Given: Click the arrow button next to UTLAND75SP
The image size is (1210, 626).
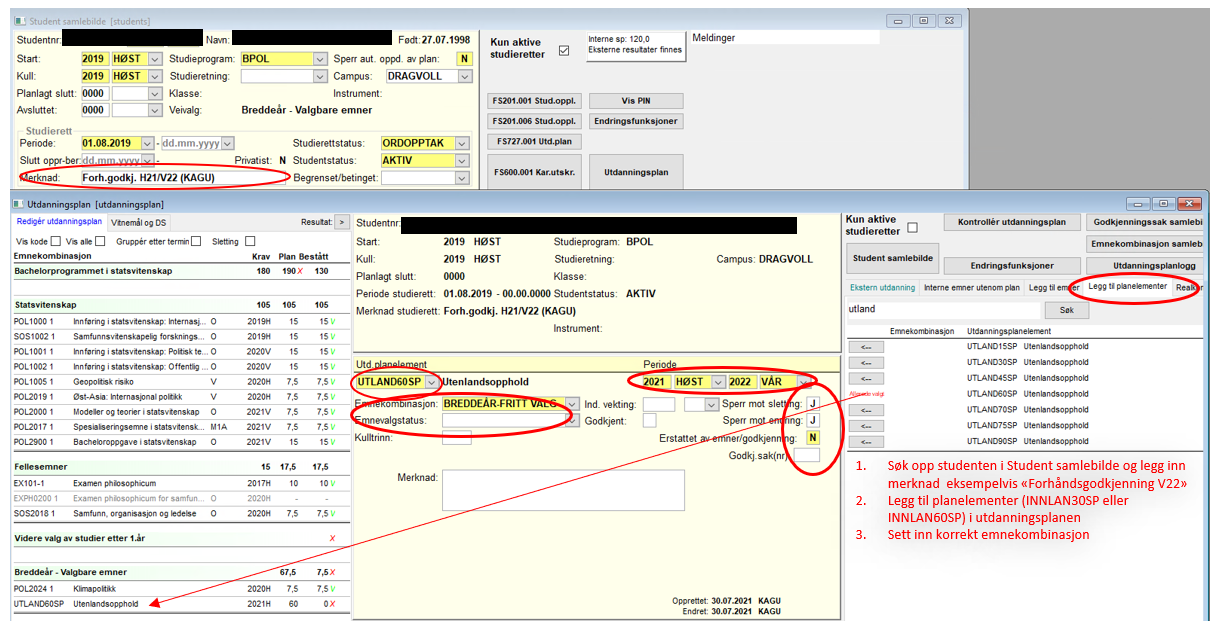Looking at the screenshot, I should (x=866, y=425).
